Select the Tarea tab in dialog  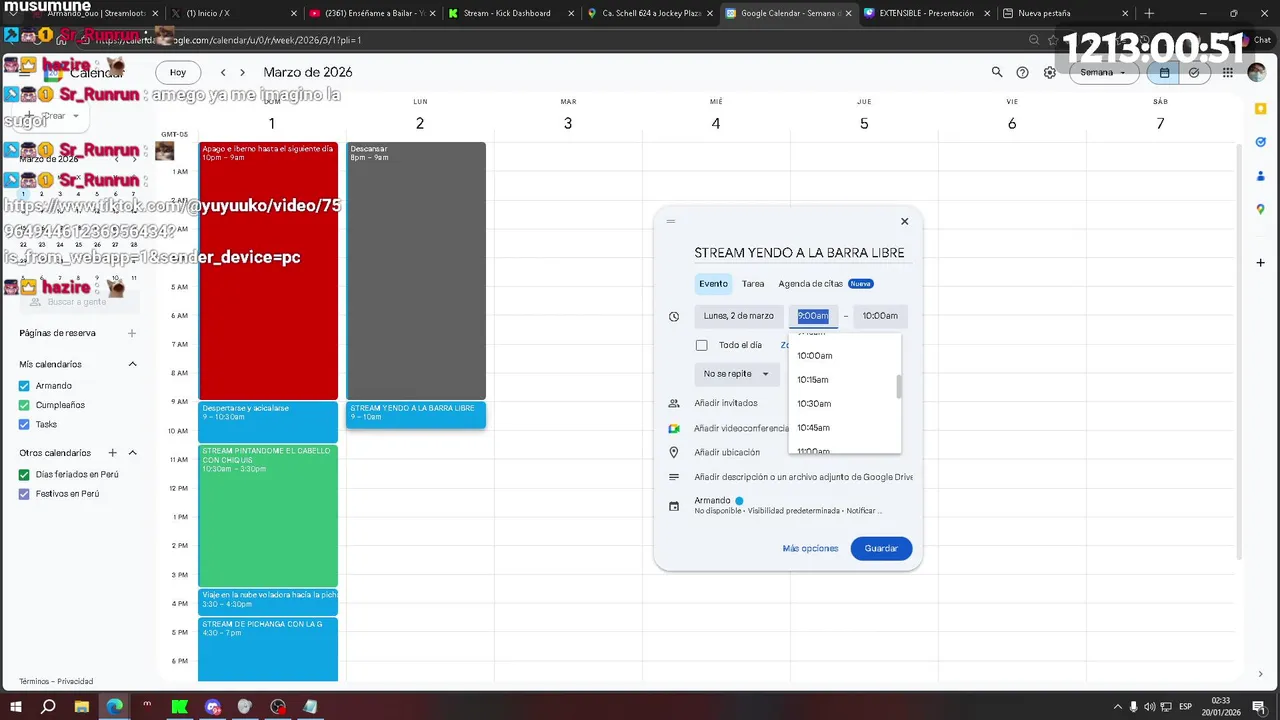(x=753, y=284)
